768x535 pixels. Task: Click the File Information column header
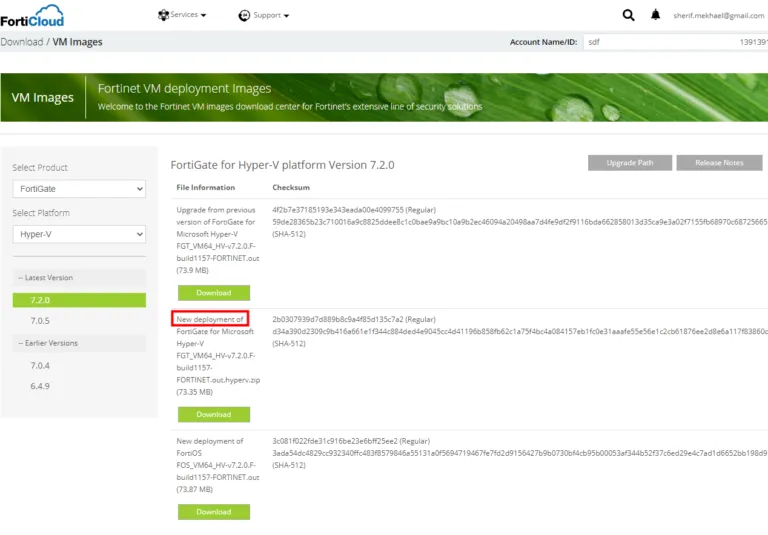(x=206, y=188)
